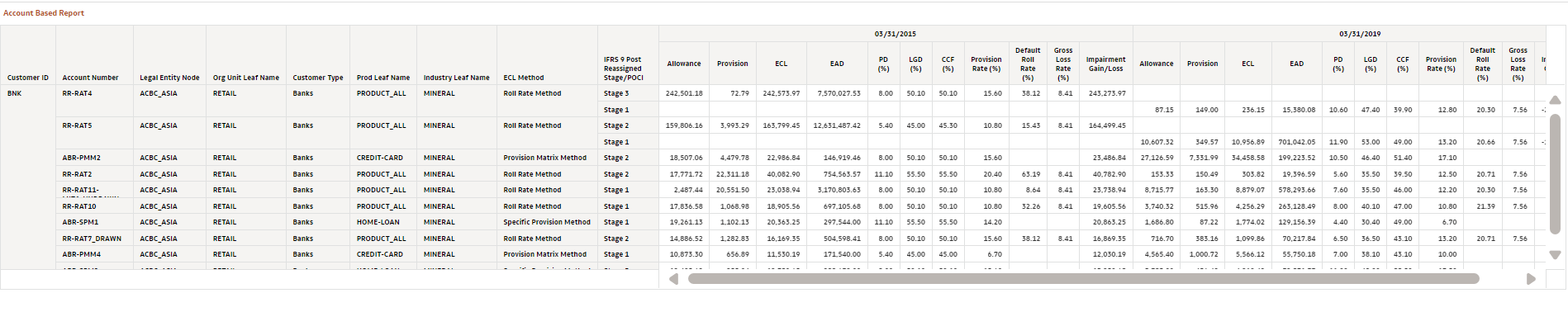The width and height of the screenshot is (1568, 312).
Task: Click EAD value 12,631,487.42
Action: [x=837, y=125]
